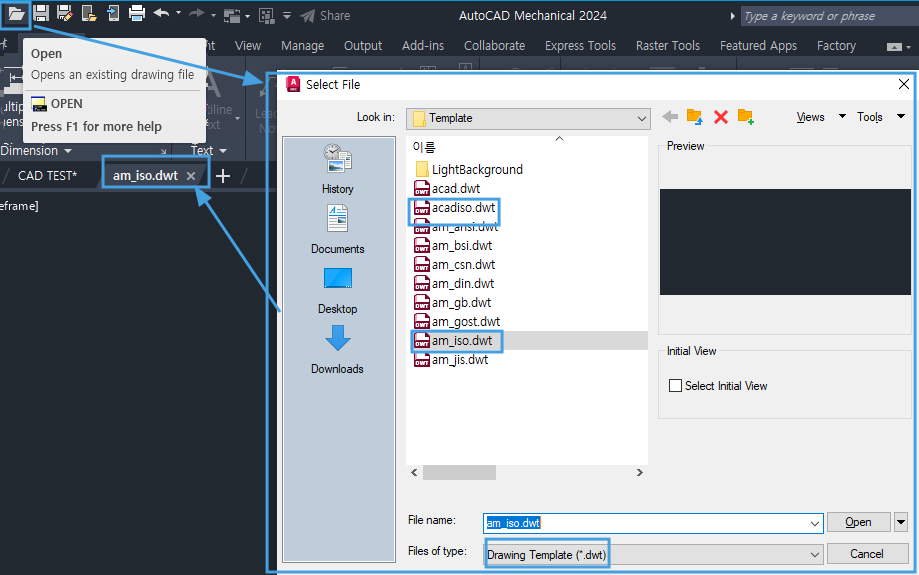Open the Undo history dropdown arrow
This screenshot has height=575, width=919.
pyautogui.click(x=178, y=13)
